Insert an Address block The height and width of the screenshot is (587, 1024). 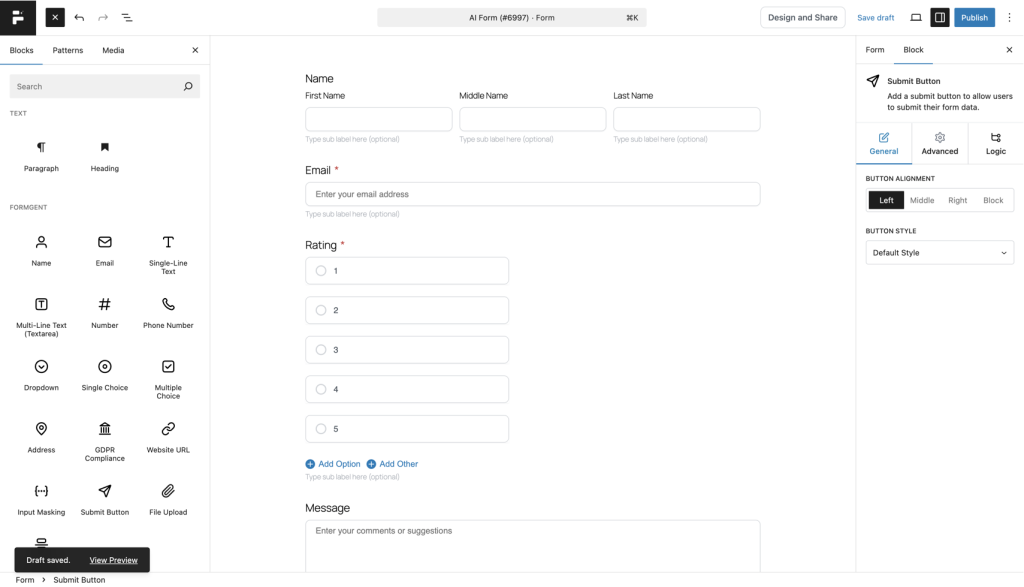pos(41,438)
